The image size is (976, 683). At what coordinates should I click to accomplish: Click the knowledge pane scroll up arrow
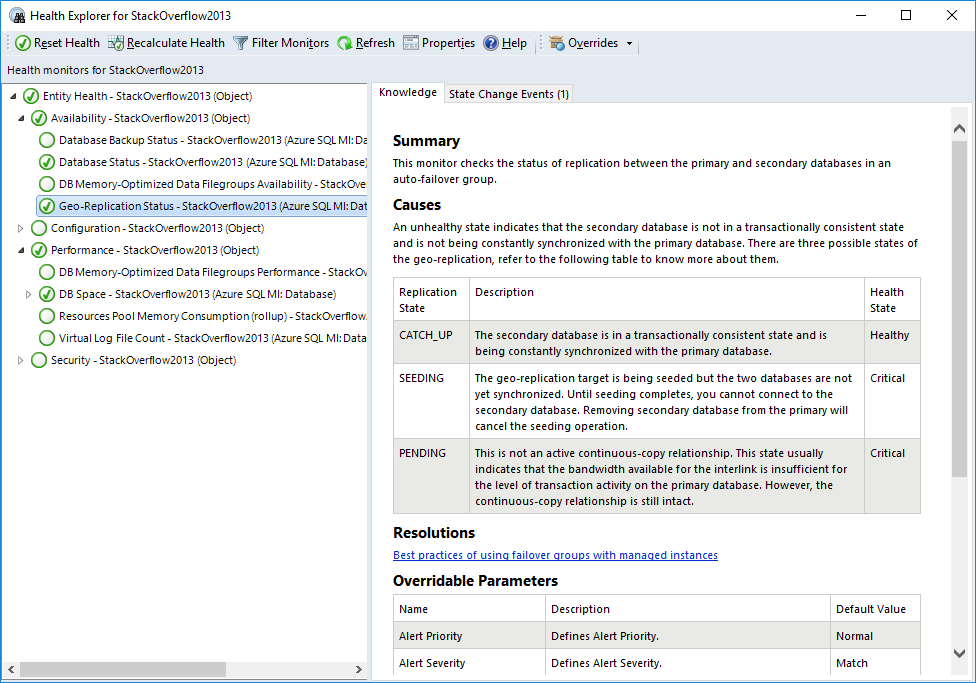pyautogui.click(x=959, y=129)
